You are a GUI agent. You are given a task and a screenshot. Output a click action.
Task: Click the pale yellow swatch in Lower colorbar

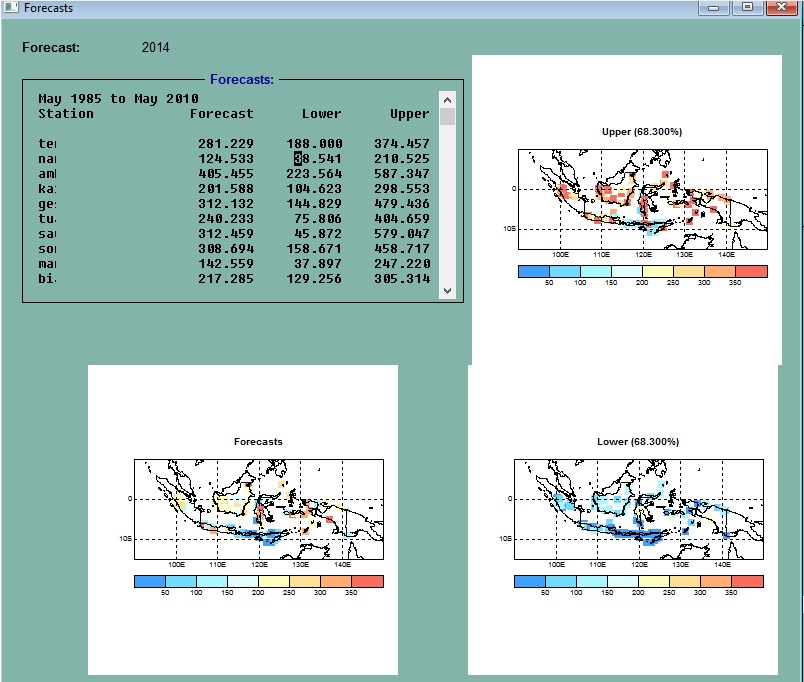click(x=654, y=581)
